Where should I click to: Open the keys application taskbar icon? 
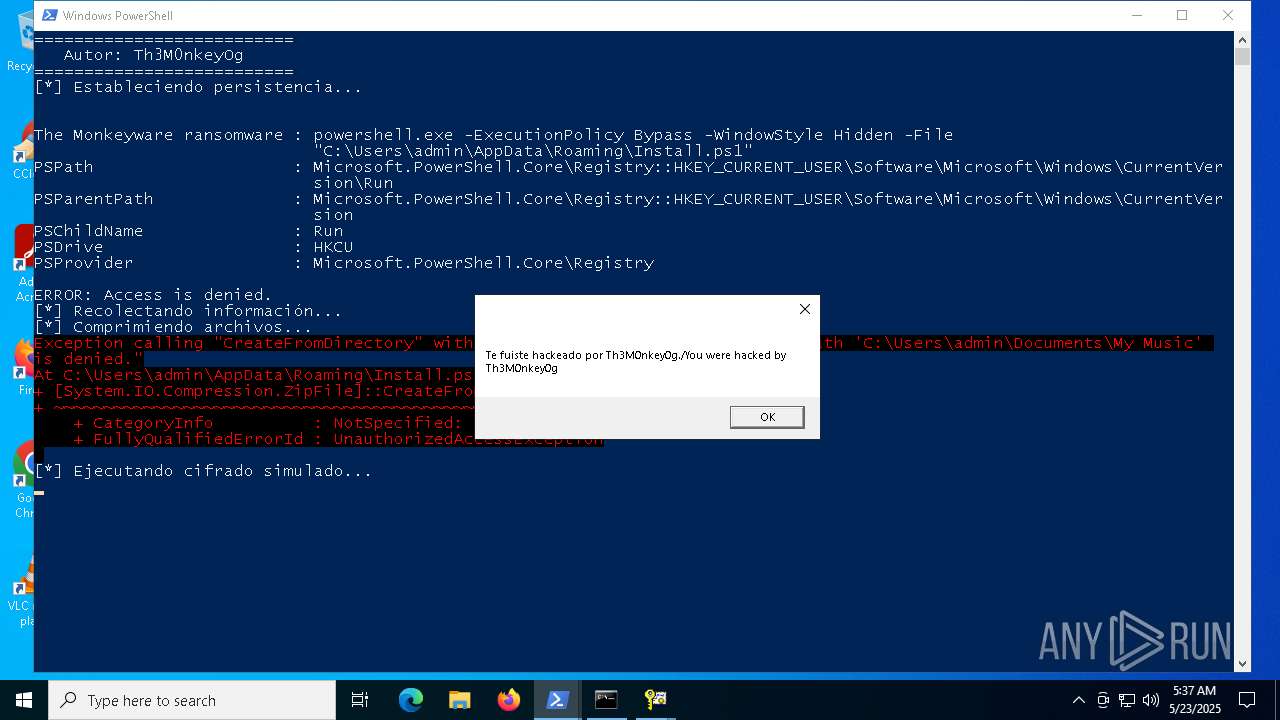pos(655,700)
